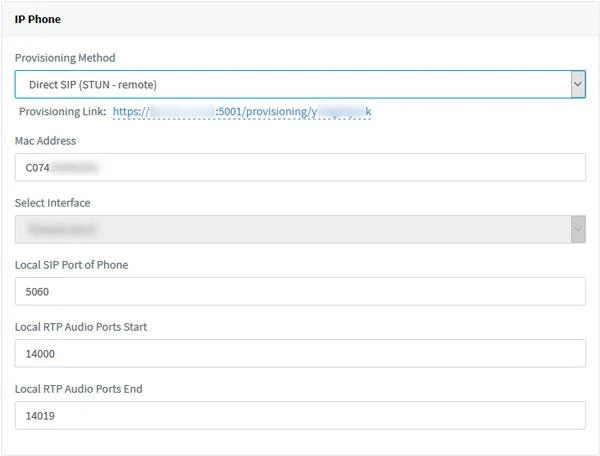Click the Local RTP Audio Ports End label

click(x=80, y=389)
